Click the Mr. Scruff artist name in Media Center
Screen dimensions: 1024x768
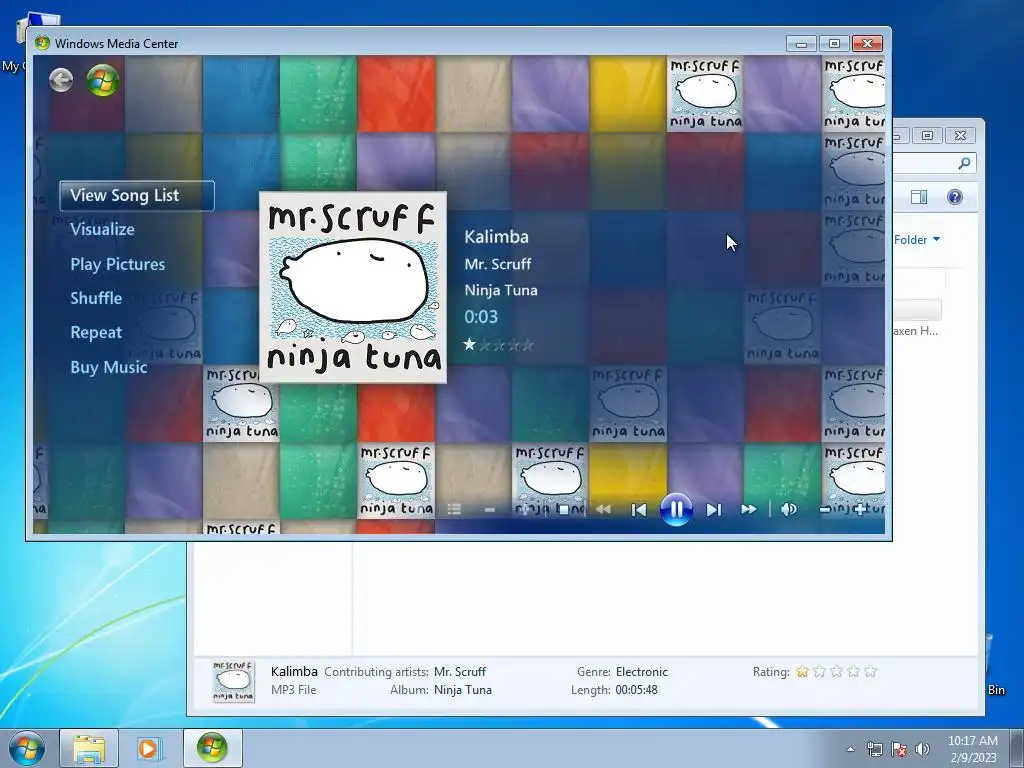498,264
